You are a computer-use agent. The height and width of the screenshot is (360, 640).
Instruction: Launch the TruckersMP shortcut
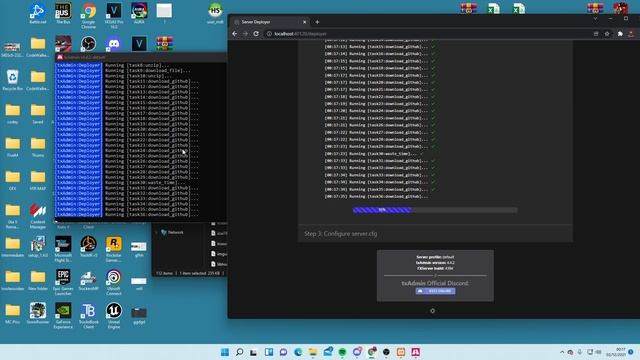pyautogui.click(x=88, y=280)
